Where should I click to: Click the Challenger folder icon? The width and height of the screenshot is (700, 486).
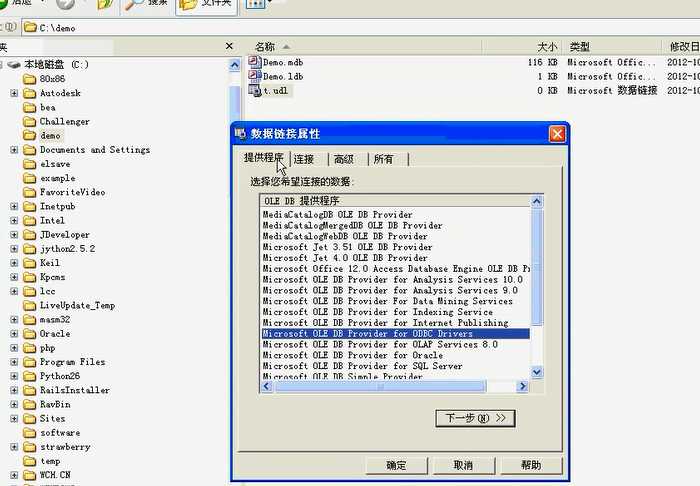pyautogui.click(x=29, y=121)
